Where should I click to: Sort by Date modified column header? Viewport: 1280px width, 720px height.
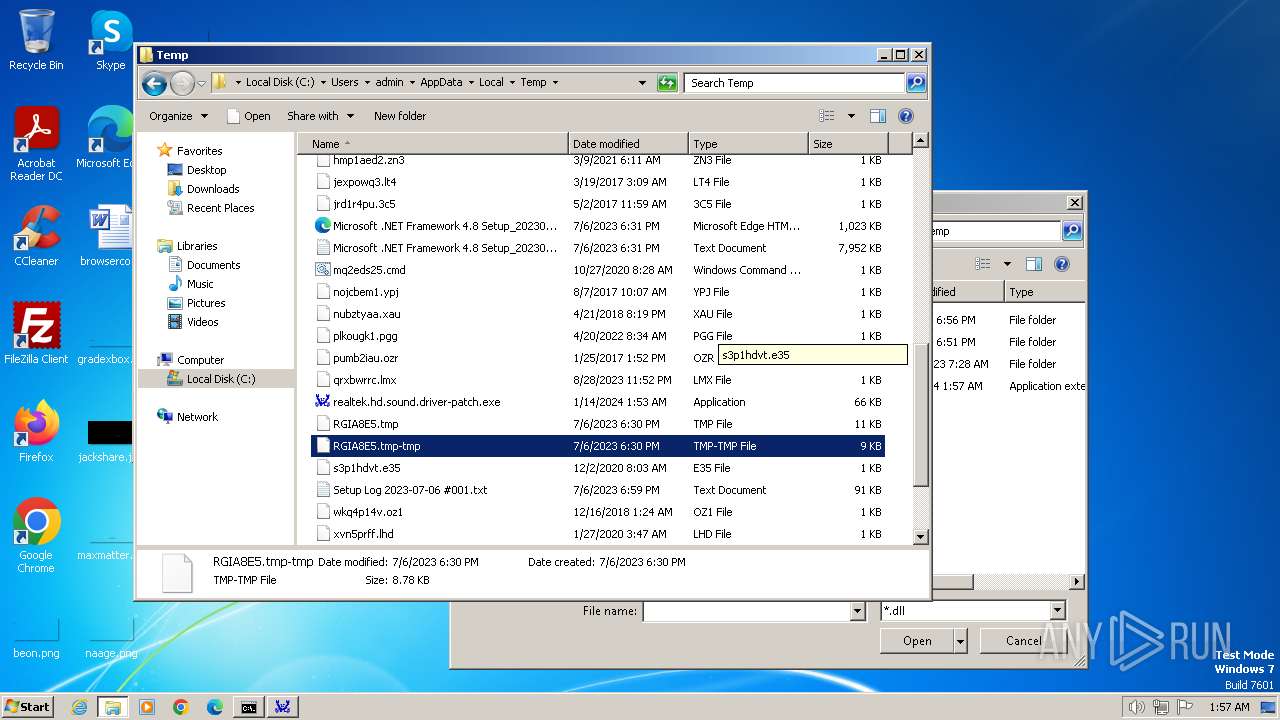tap(628, 144)
